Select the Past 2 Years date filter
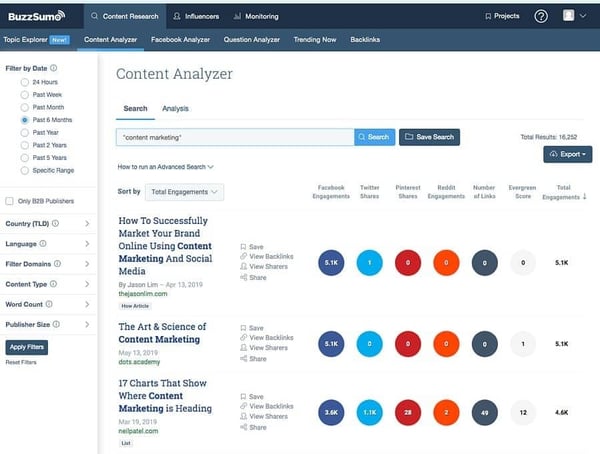The image size is (600, 454). pos(24,145)
